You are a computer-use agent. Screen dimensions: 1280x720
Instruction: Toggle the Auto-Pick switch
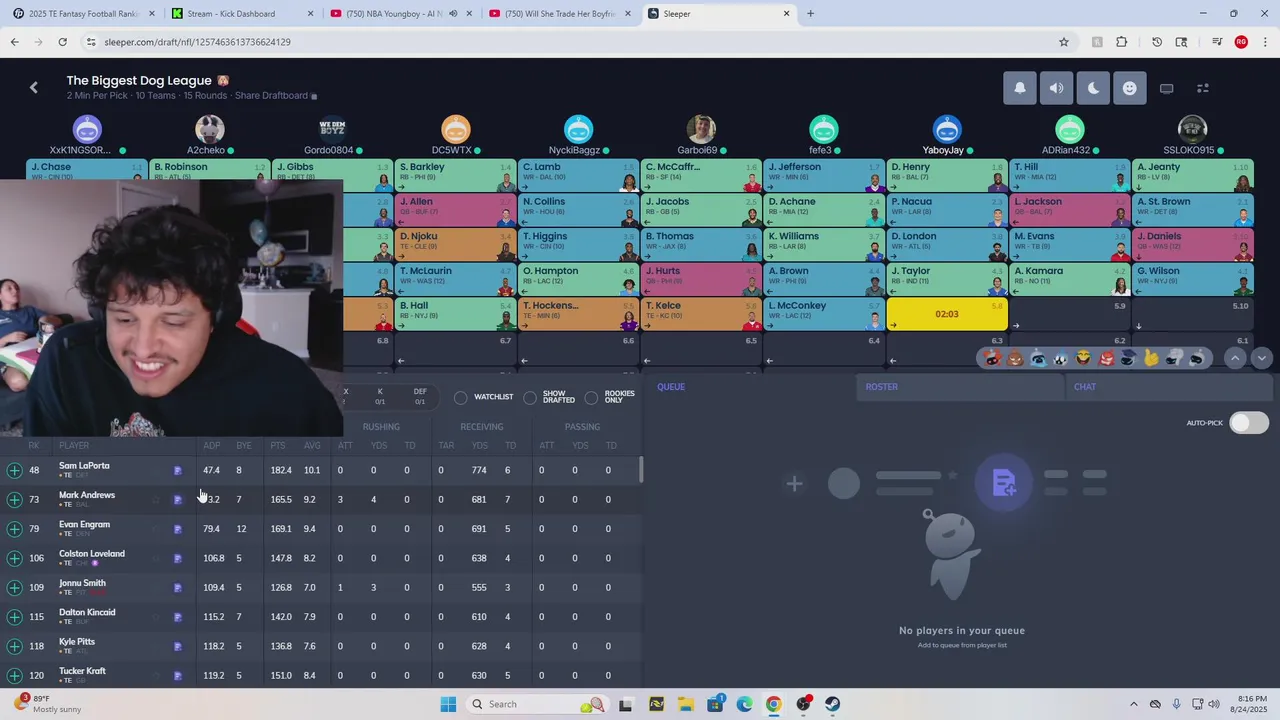(x=1248, y=422)
